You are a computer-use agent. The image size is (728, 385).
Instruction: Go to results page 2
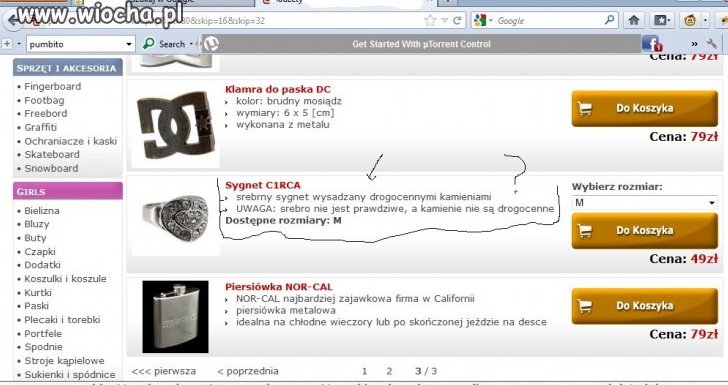pos(389,371)
